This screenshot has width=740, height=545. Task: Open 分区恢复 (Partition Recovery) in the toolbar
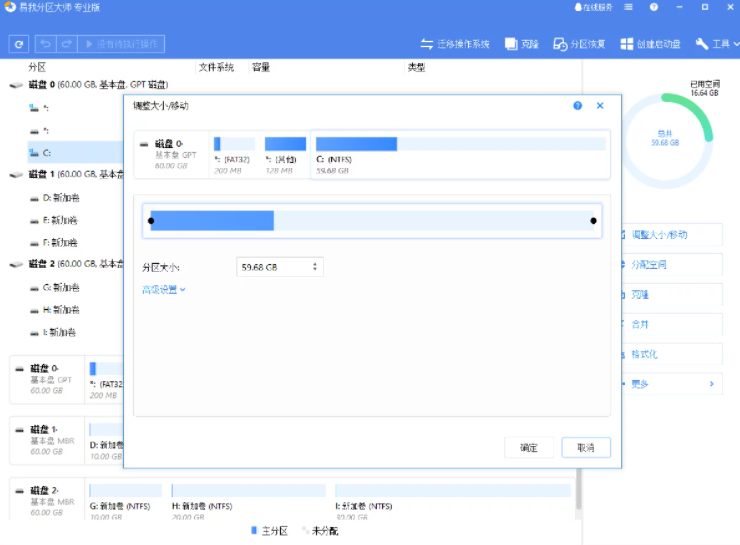(579, 45)
